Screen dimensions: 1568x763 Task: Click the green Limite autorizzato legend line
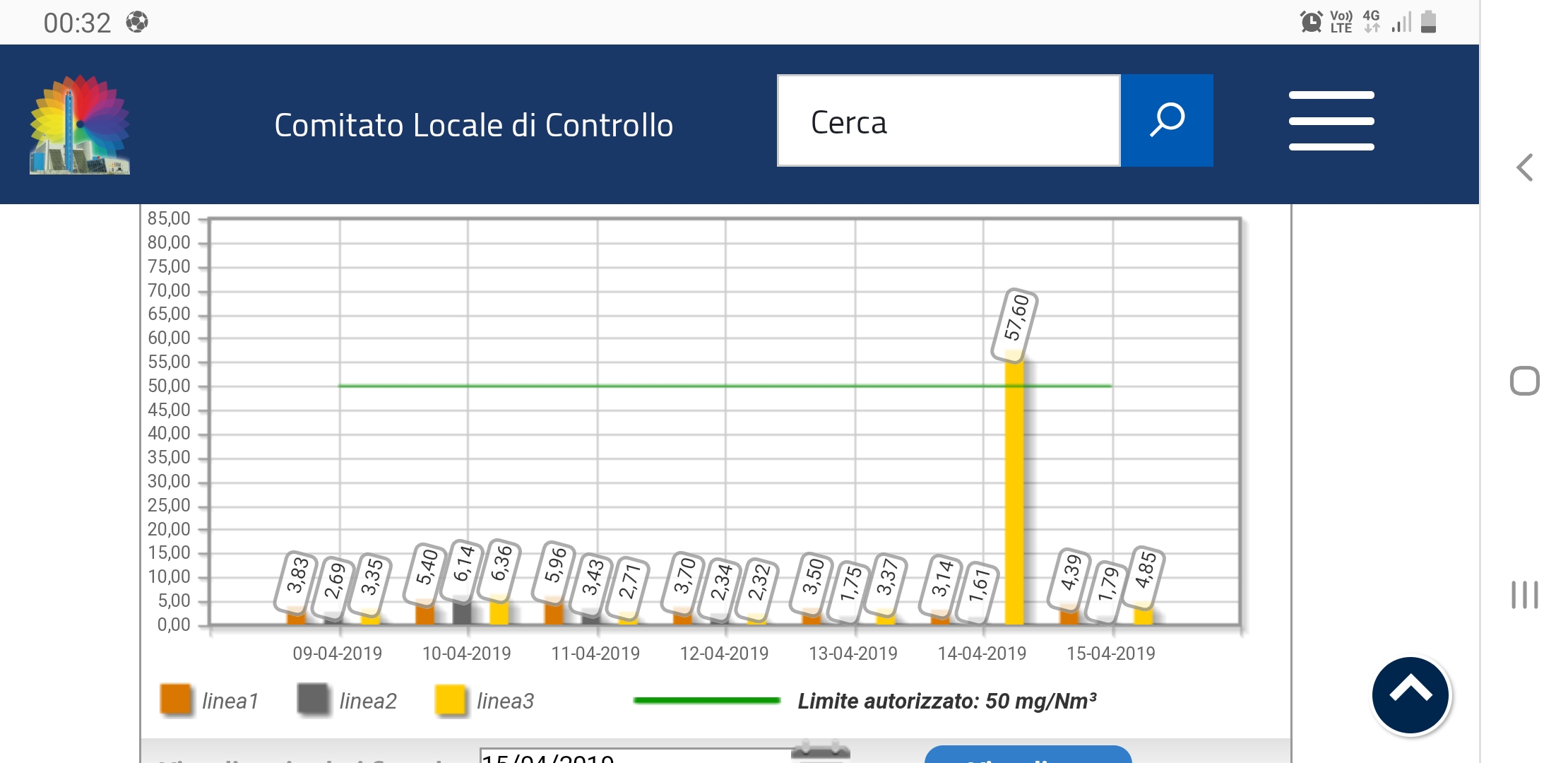click(706, 700)
